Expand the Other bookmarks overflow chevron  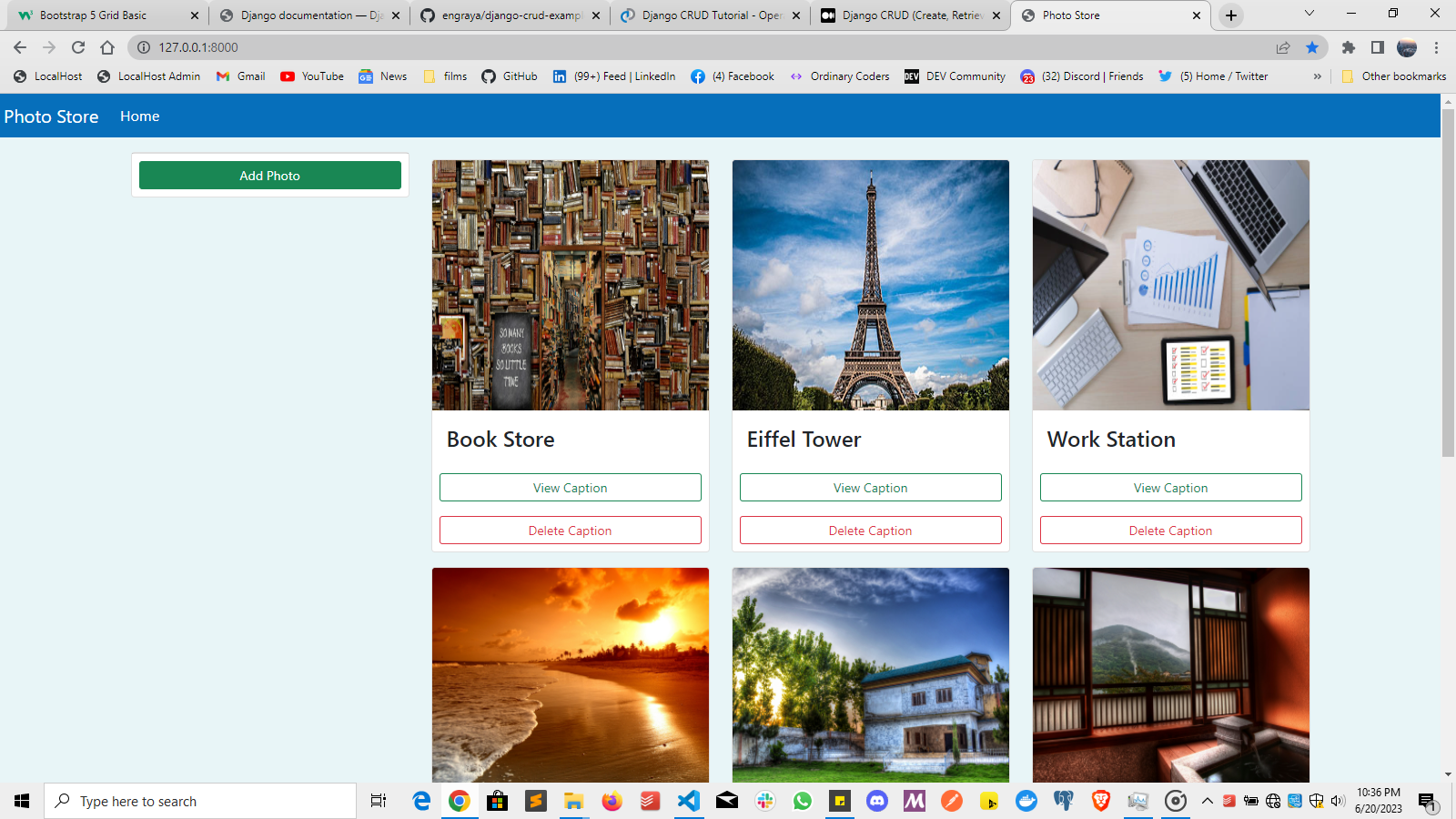[x=1317, y=76]
